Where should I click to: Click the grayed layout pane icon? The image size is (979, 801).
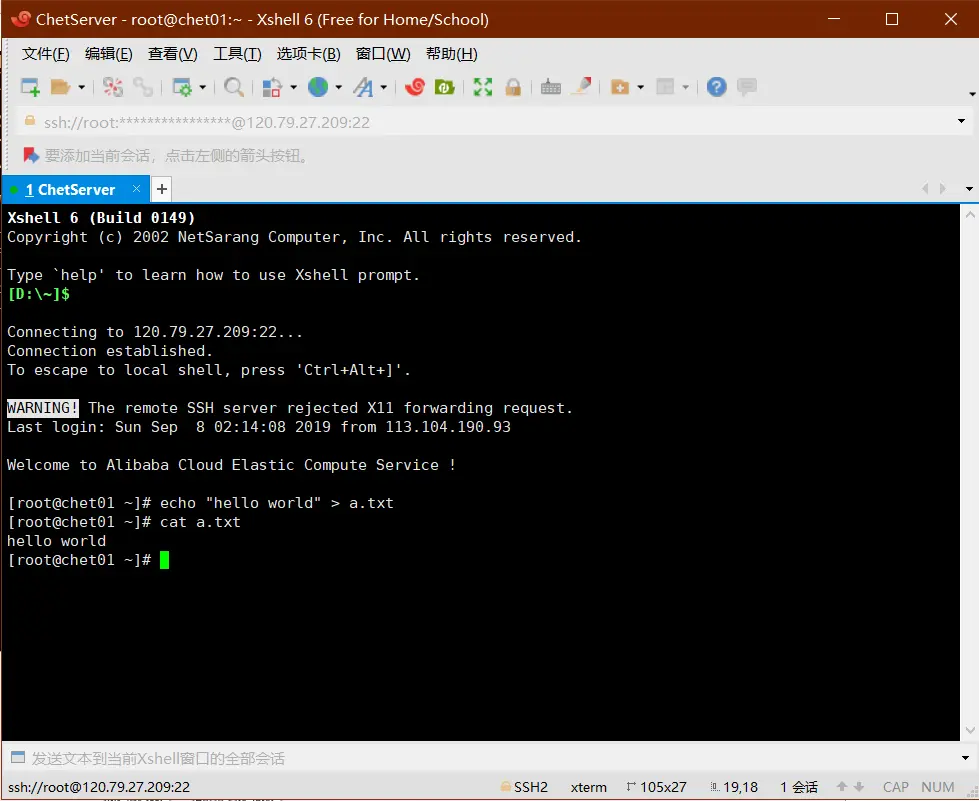coord(665,87)
